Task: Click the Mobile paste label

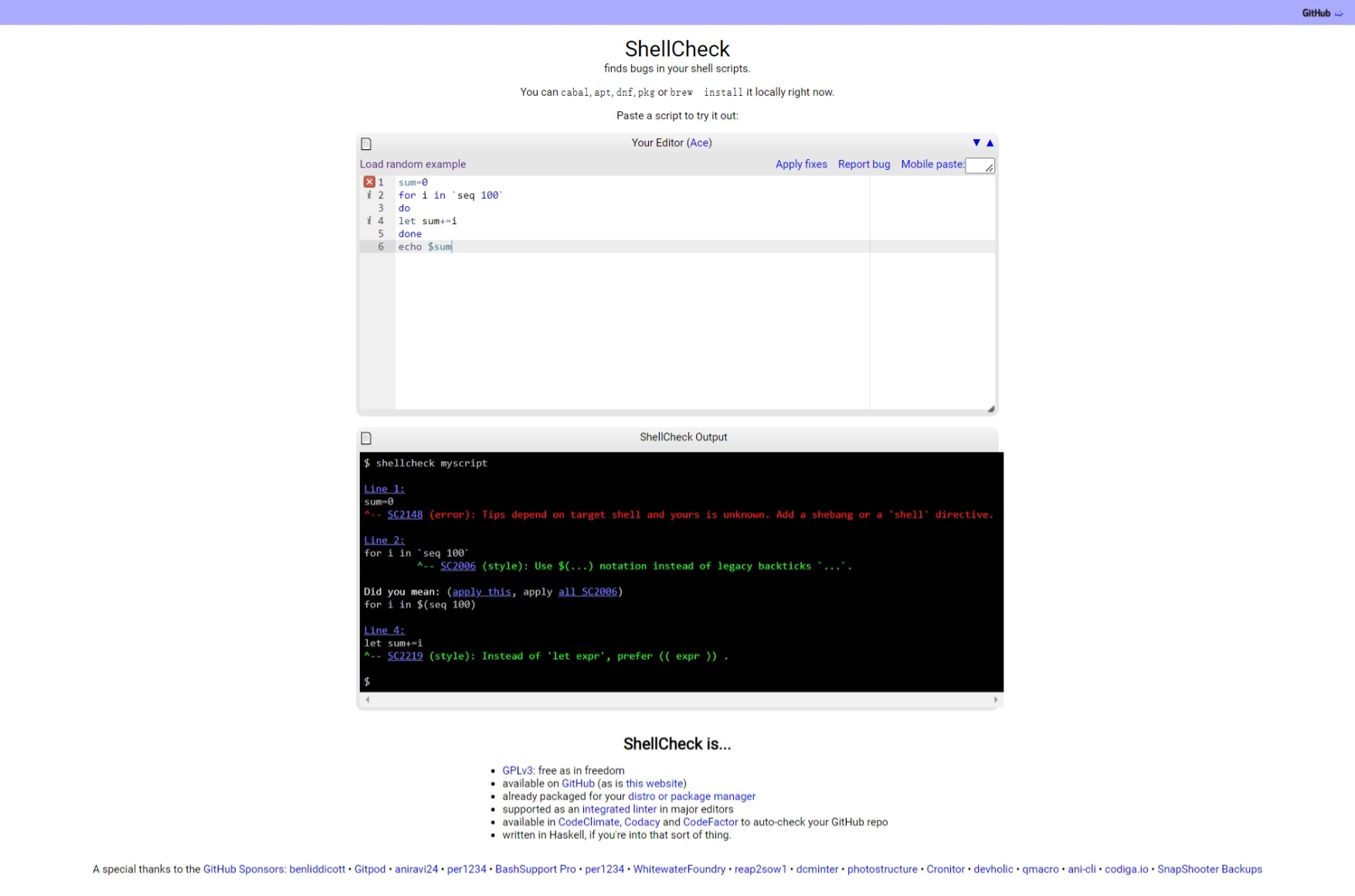Action: click(932, 165)
